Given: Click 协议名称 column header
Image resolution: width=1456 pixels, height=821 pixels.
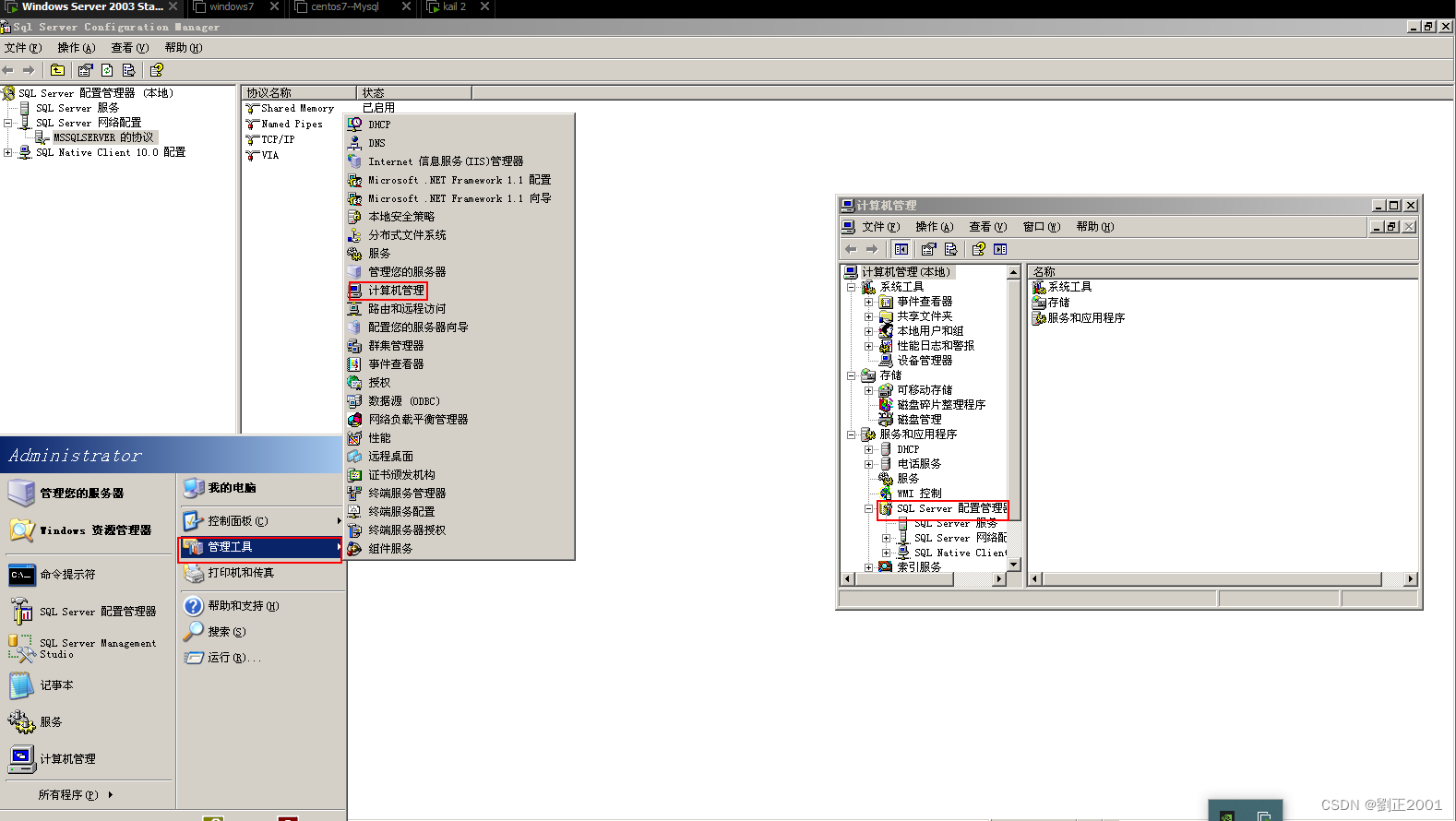Looking at the screenshot, I should pos(299,92).
